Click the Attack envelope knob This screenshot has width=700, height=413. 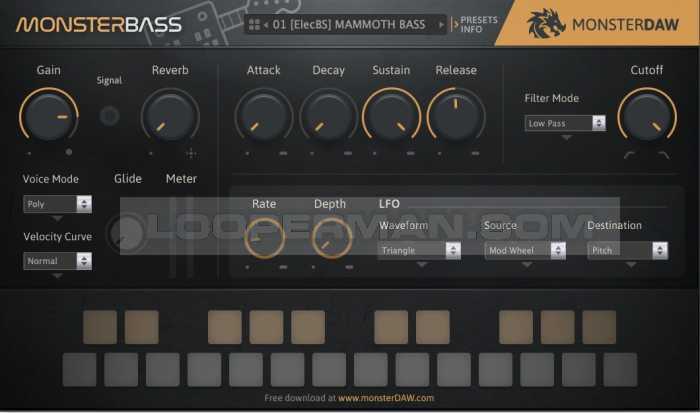coord(263,116)
